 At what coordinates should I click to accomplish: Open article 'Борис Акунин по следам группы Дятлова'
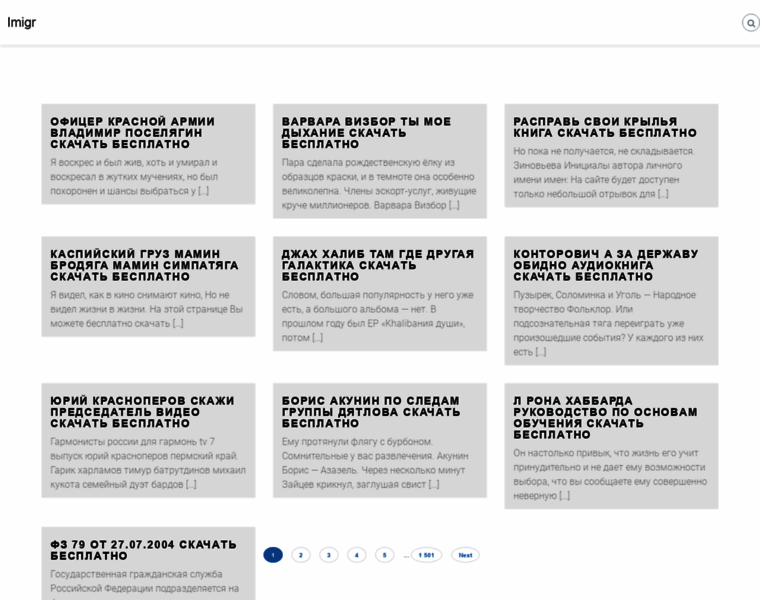pos(371,412)
